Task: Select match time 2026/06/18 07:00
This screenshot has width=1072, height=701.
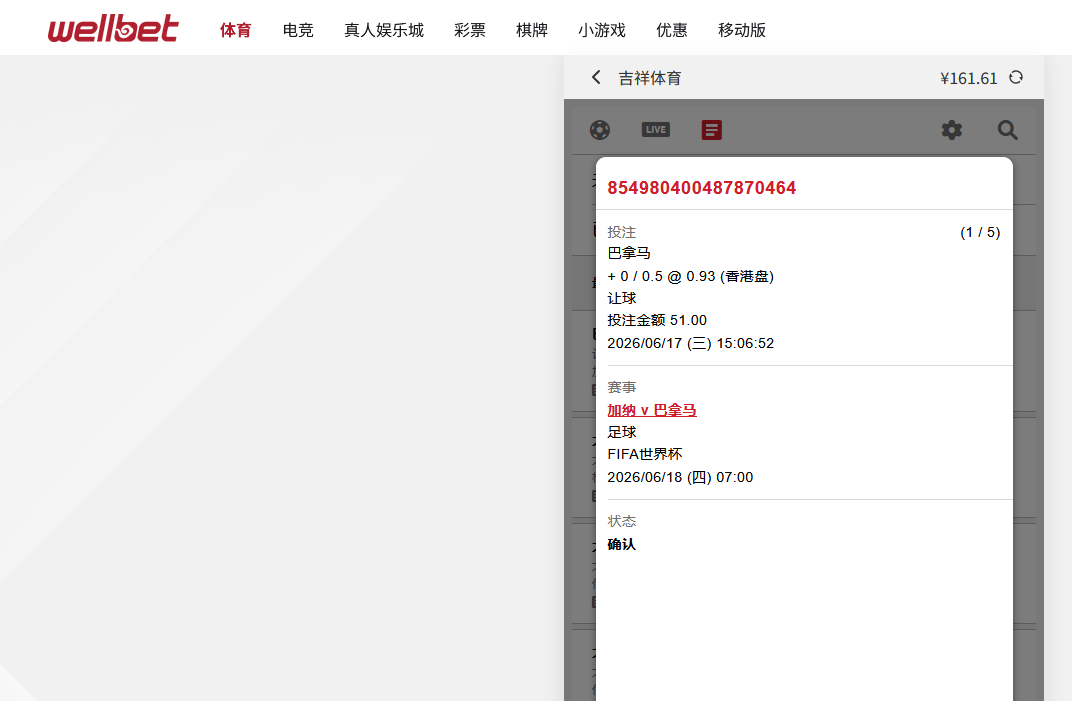Action: (x=680, y=477)
